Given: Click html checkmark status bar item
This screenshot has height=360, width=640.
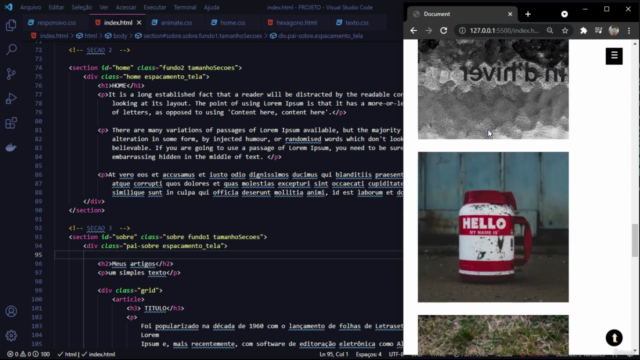Looking at the screenshot, I should (67, 354).
